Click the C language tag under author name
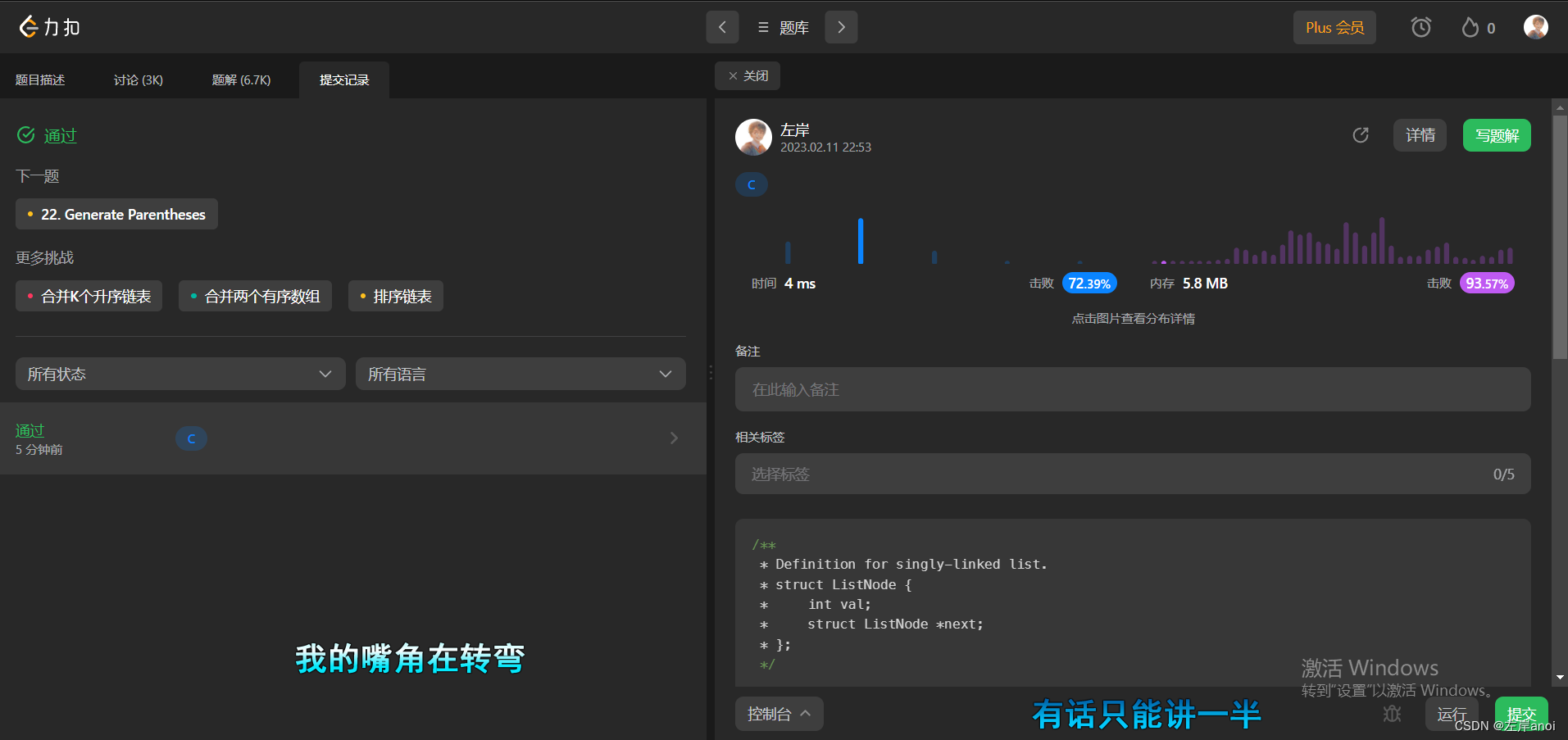The height and width of the screenshot is (740, 1568). (752, 184)
